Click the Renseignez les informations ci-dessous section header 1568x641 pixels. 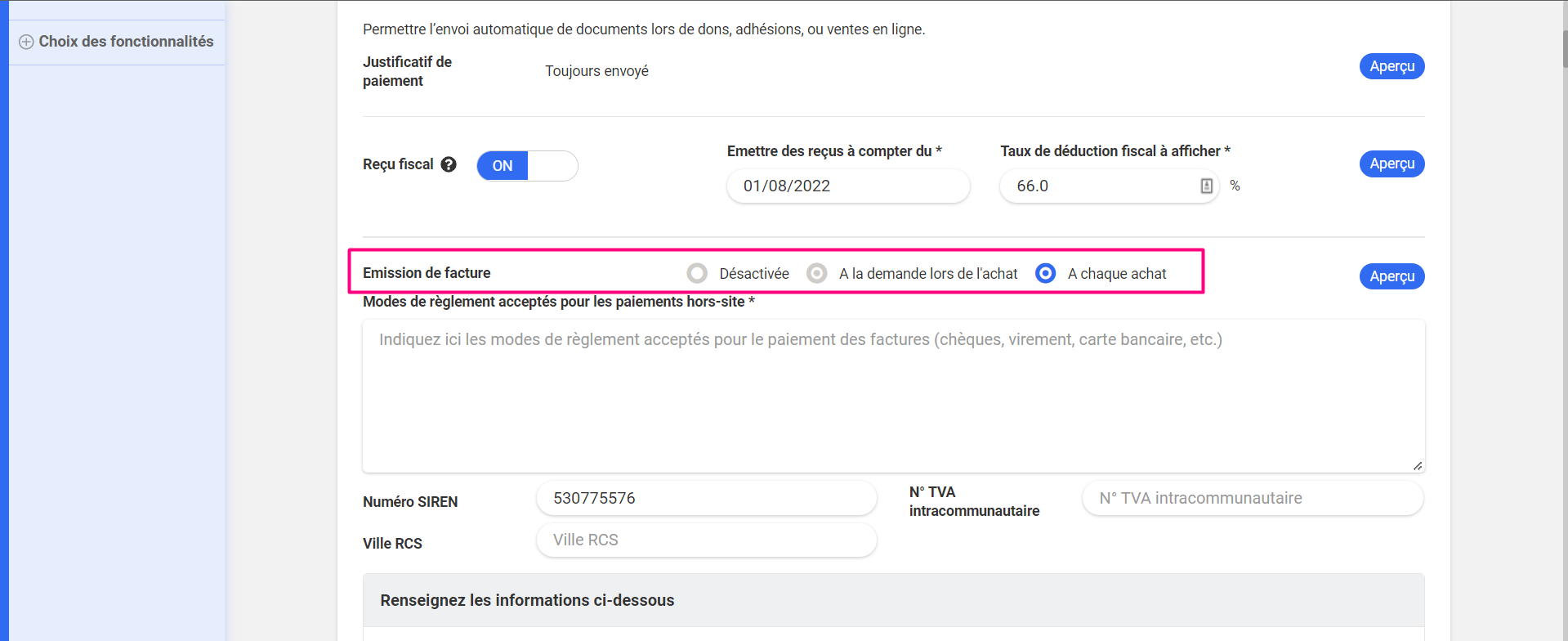tap(527, 600)
